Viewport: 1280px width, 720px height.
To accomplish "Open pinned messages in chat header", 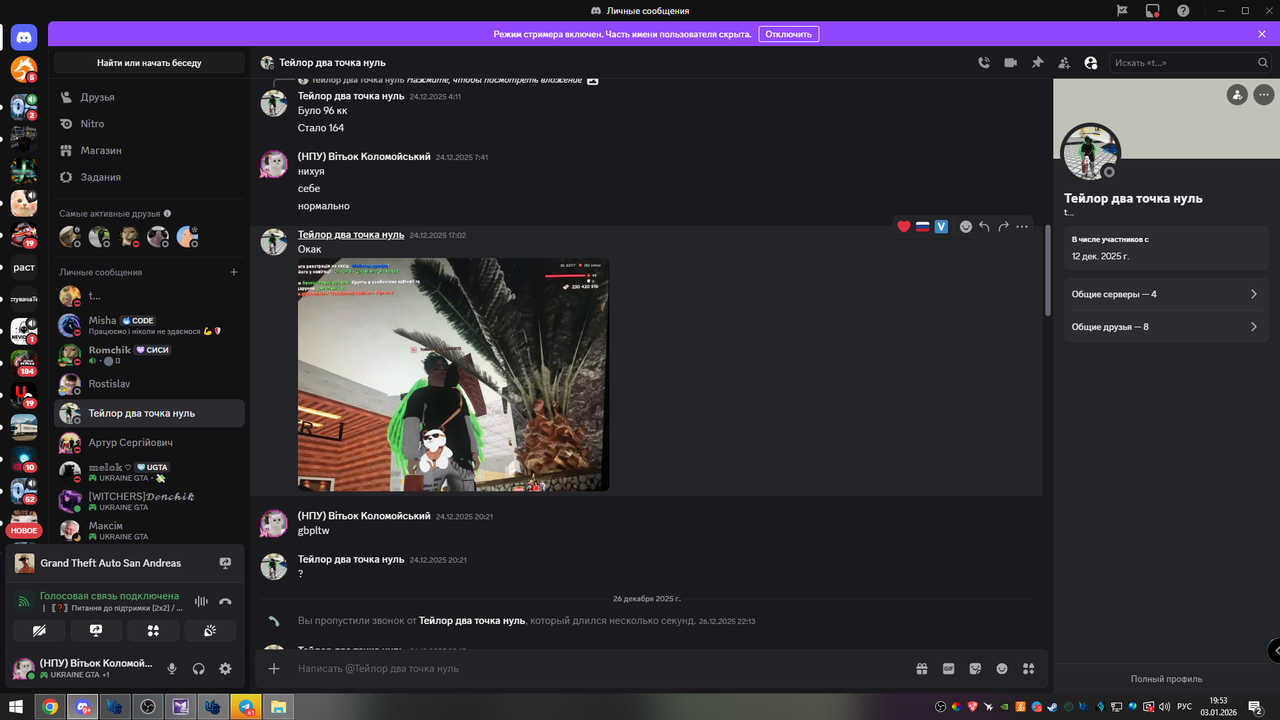I will 1038,63.
